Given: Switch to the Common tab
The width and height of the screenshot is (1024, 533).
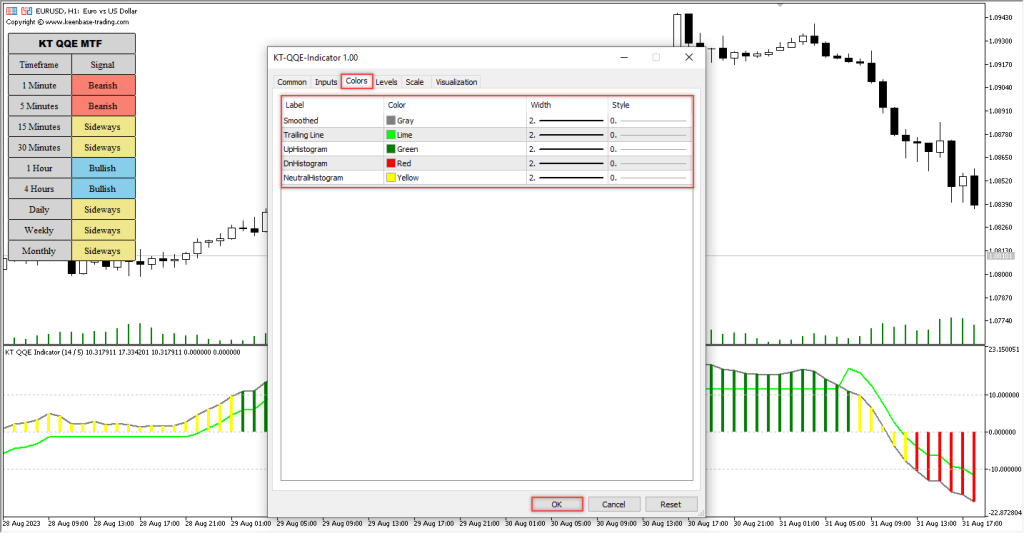Looking at the screenshot, I should (292, 82).
